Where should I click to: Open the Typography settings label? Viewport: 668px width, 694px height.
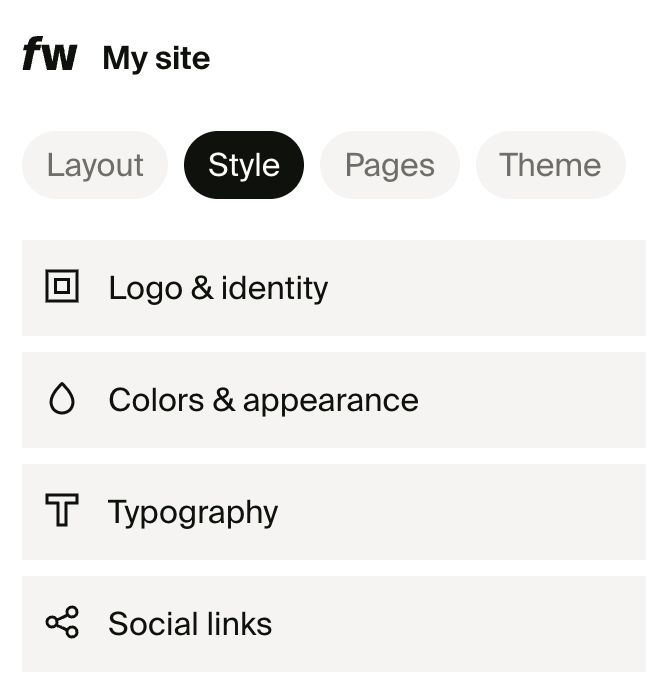coord(193,513)
